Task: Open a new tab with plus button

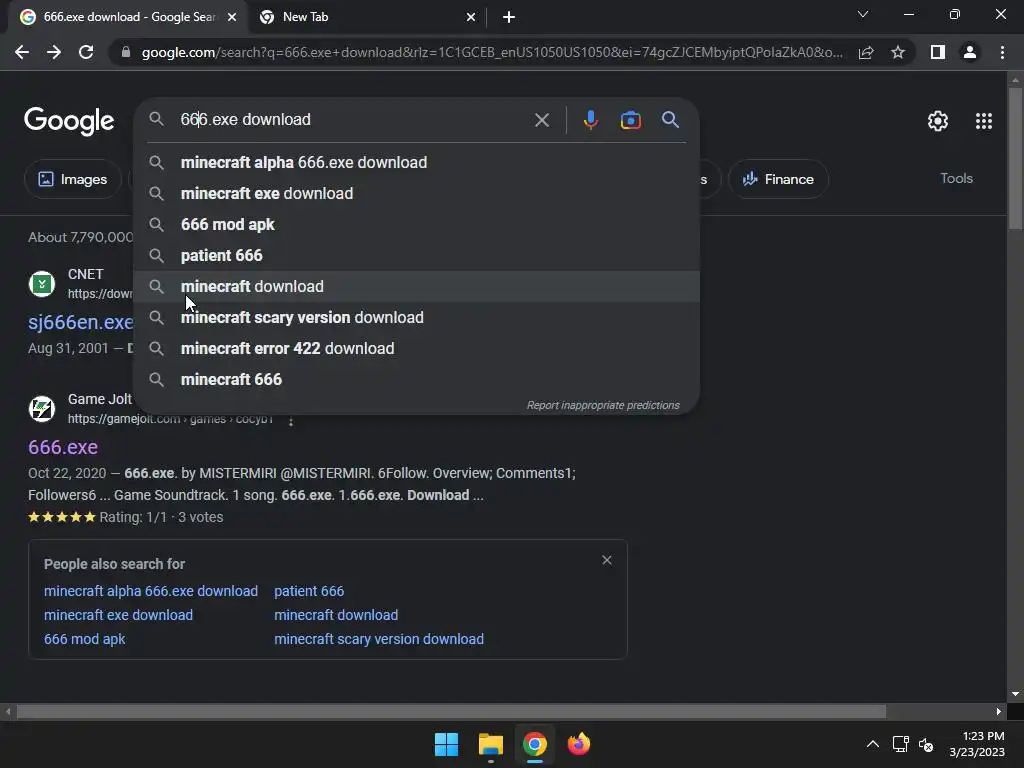Action: [x=509, y=17]
